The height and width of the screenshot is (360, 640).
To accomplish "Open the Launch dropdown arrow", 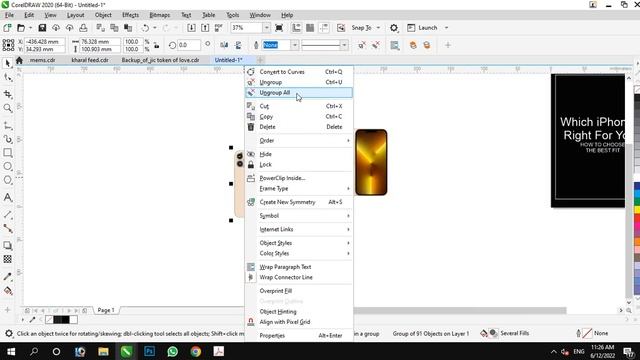I will (446, 28).
